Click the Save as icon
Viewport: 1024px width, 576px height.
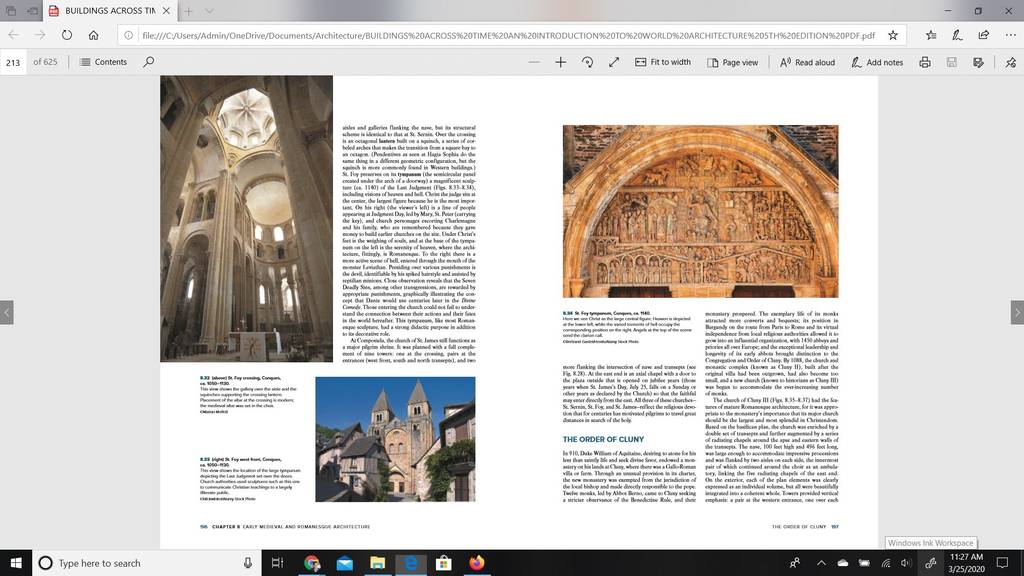pyautogui.click(x=978, y=62)
